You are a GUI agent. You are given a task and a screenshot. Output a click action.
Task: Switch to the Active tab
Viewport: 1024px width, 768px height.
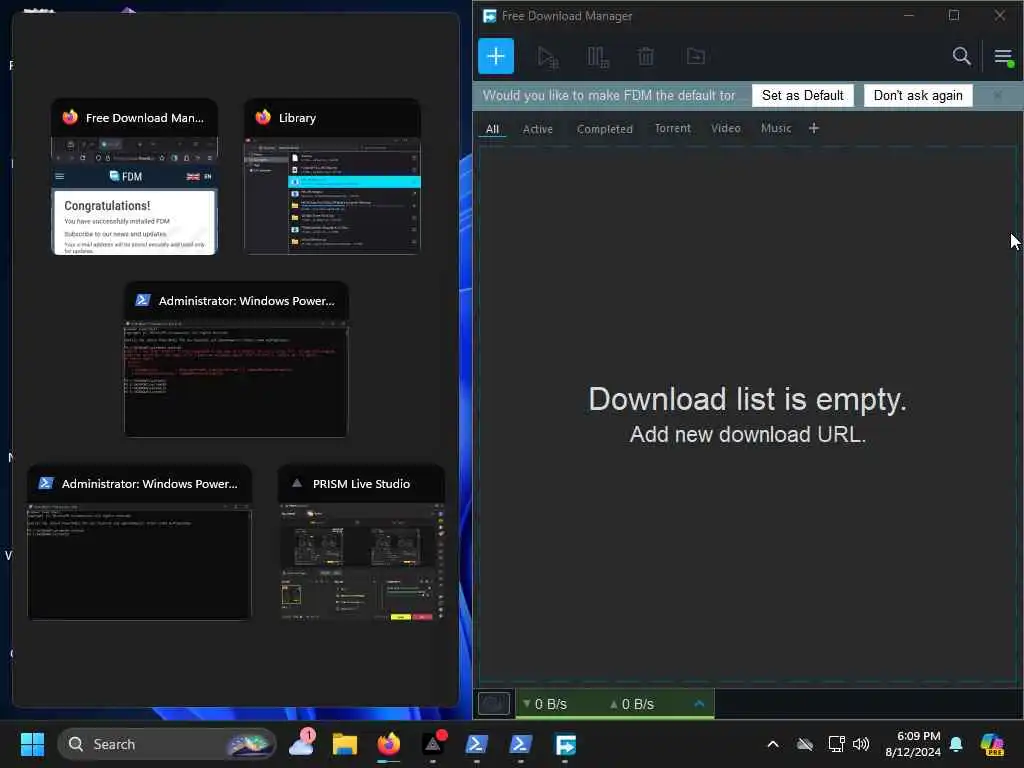coord(537,129)
